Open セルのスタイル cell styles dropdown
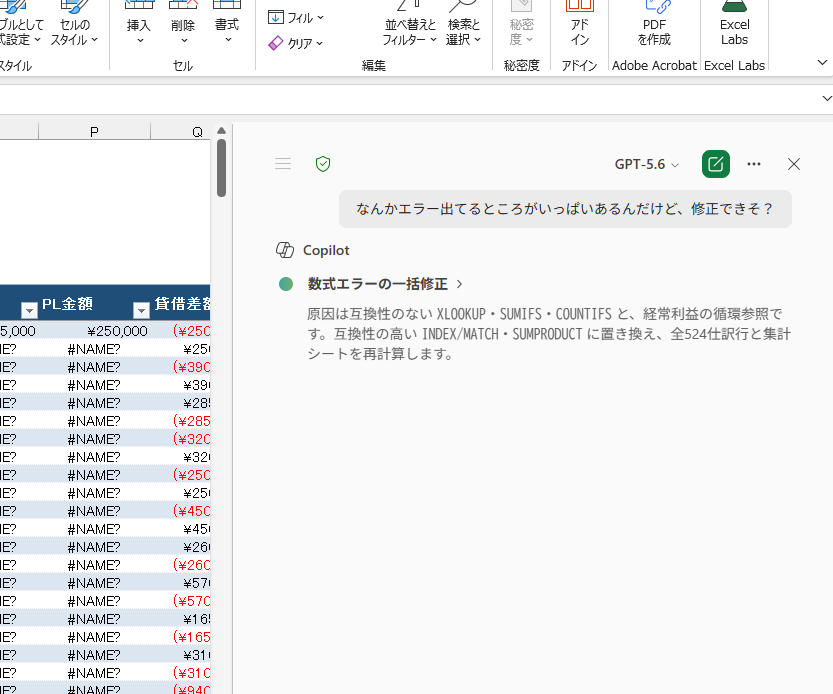Screen dimensions: 833x694 pos(74,24)
